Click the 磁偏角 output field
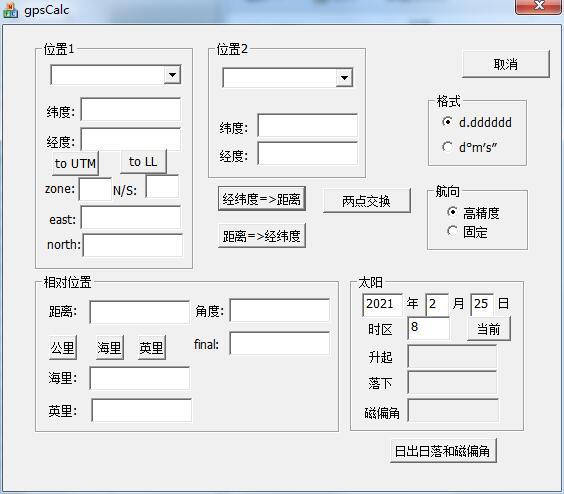Screen dimensions: 564x494 pyautogui.click(x=453, y=410)
